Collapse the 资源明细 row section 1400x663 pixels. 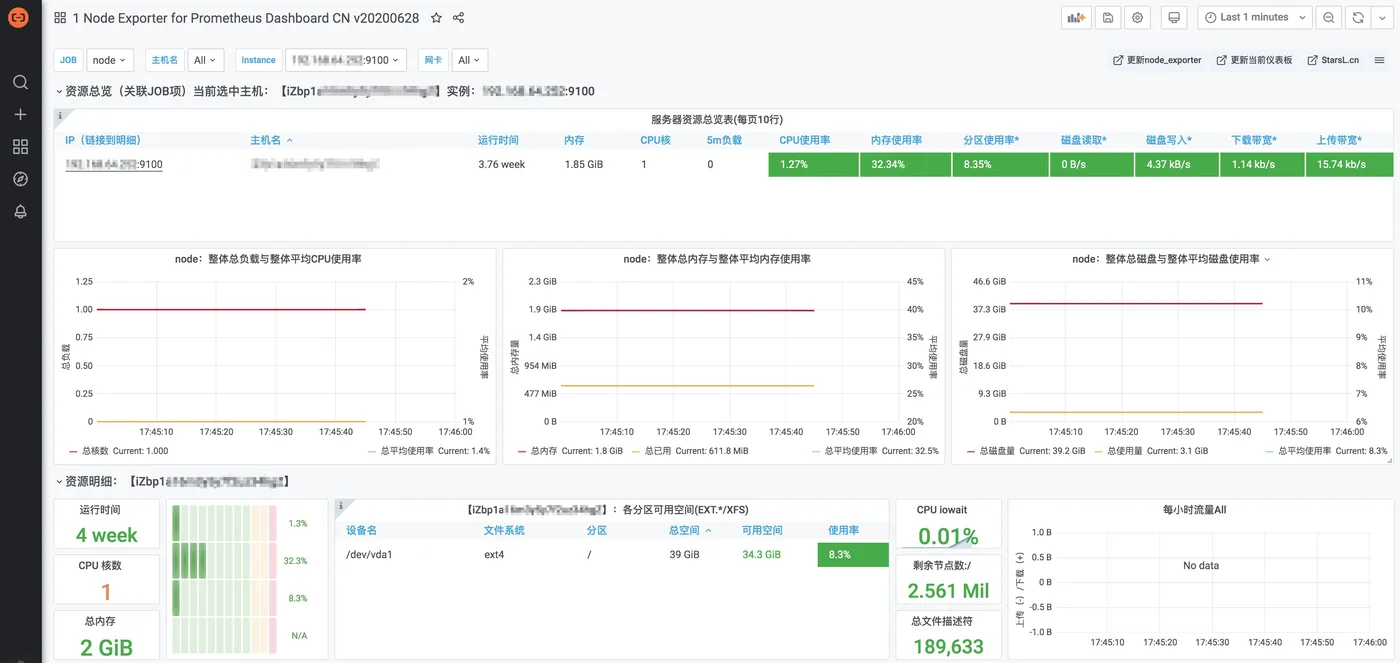click(x=59, y=482)
